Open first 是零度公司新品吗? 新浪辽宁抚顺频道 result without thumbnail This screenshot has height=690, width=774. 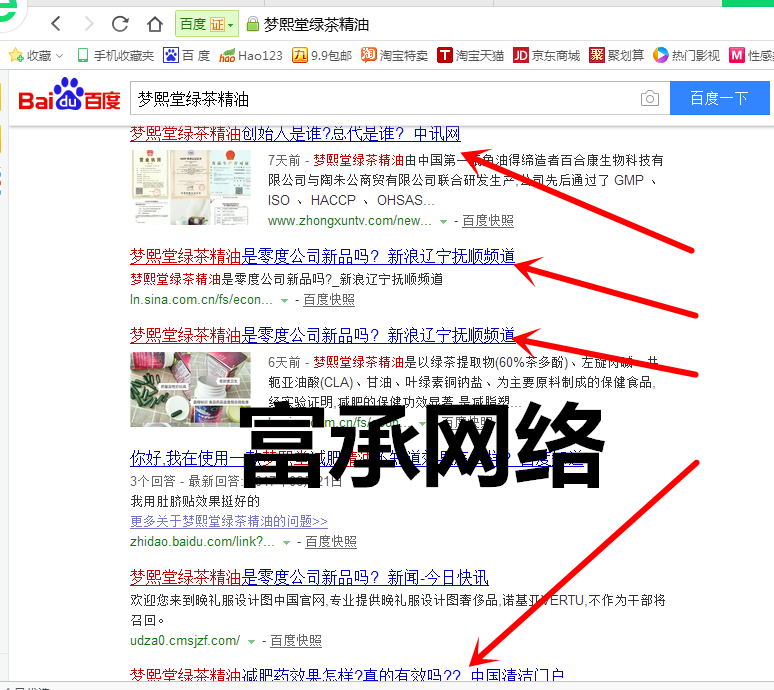coord(322,256)
